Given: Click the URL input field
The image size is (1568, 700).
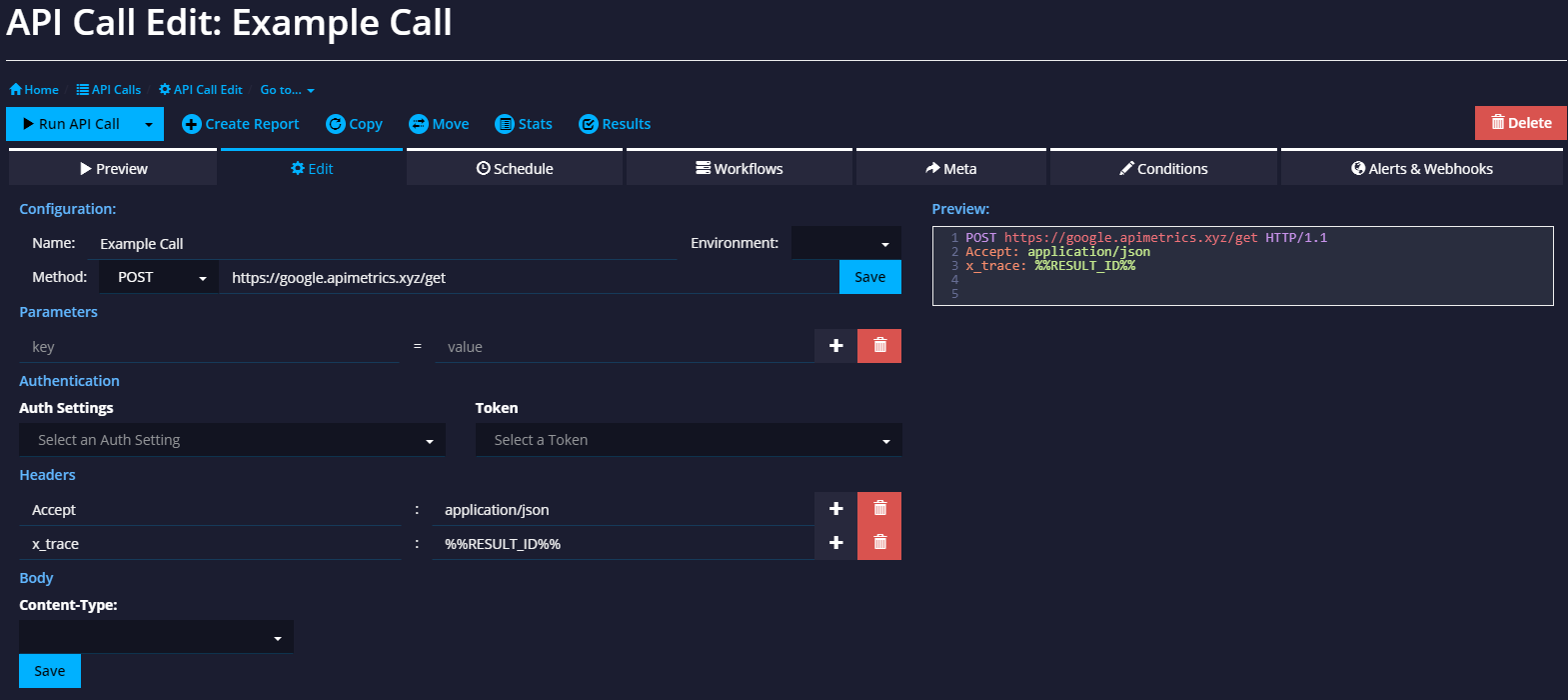Looking at the screenshot, I should pos(529,278).
